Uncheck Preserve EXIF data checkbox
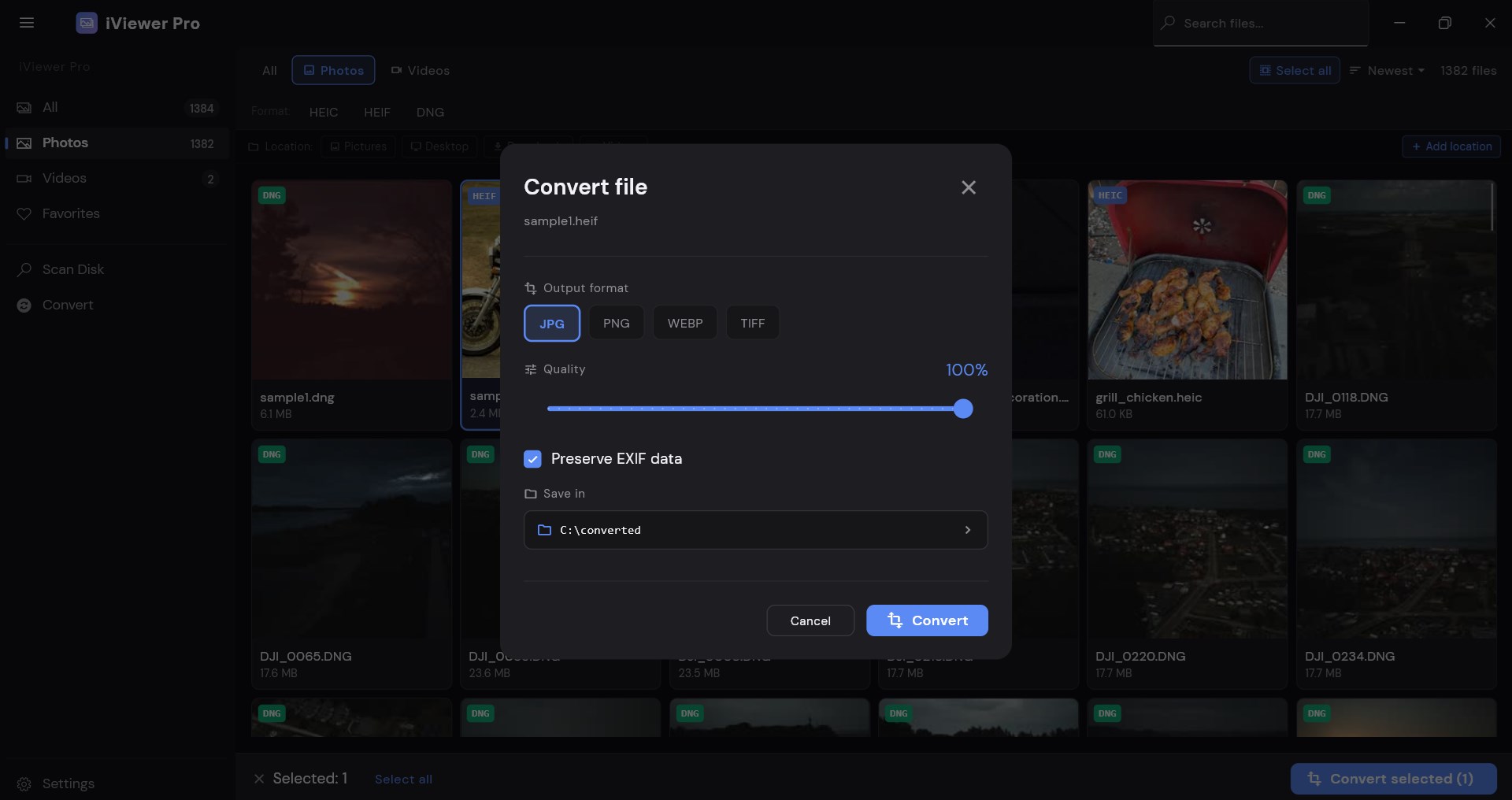Image resolution: width=1512 pixels, height=800 pixels. click(x=532, y=459)
